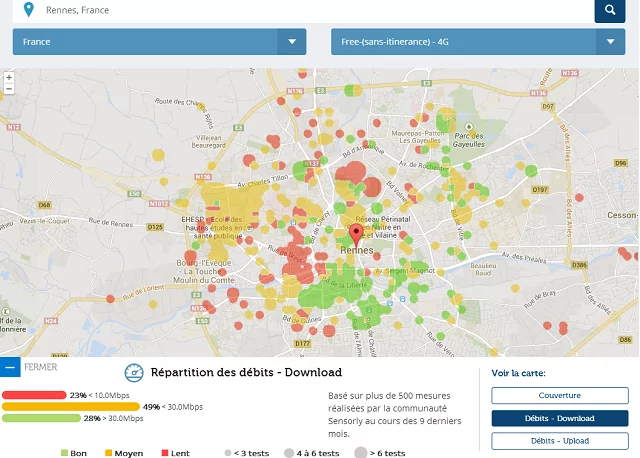Zoom out the map with minus button
Viewport: 640px width, 458px height.
tap(9, 89)
